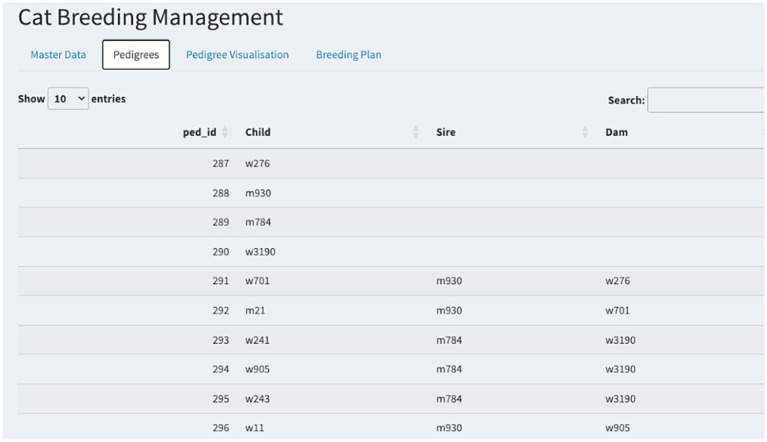This screenshot has width=767, height=442.
Task: Sort by ped_id column arrows
Action: [225, 132]
